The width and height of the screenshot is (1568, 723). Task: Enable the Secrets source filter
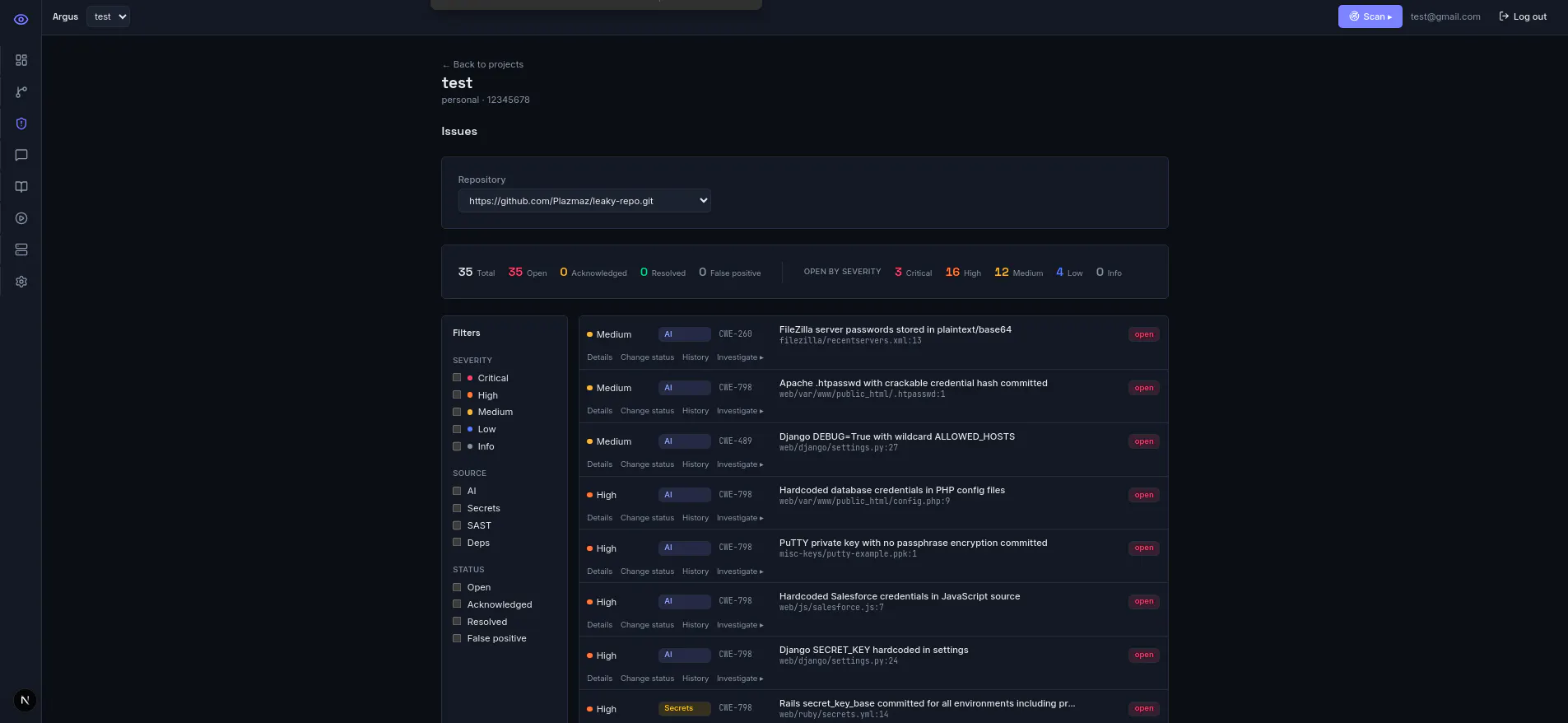click(457, 508)
